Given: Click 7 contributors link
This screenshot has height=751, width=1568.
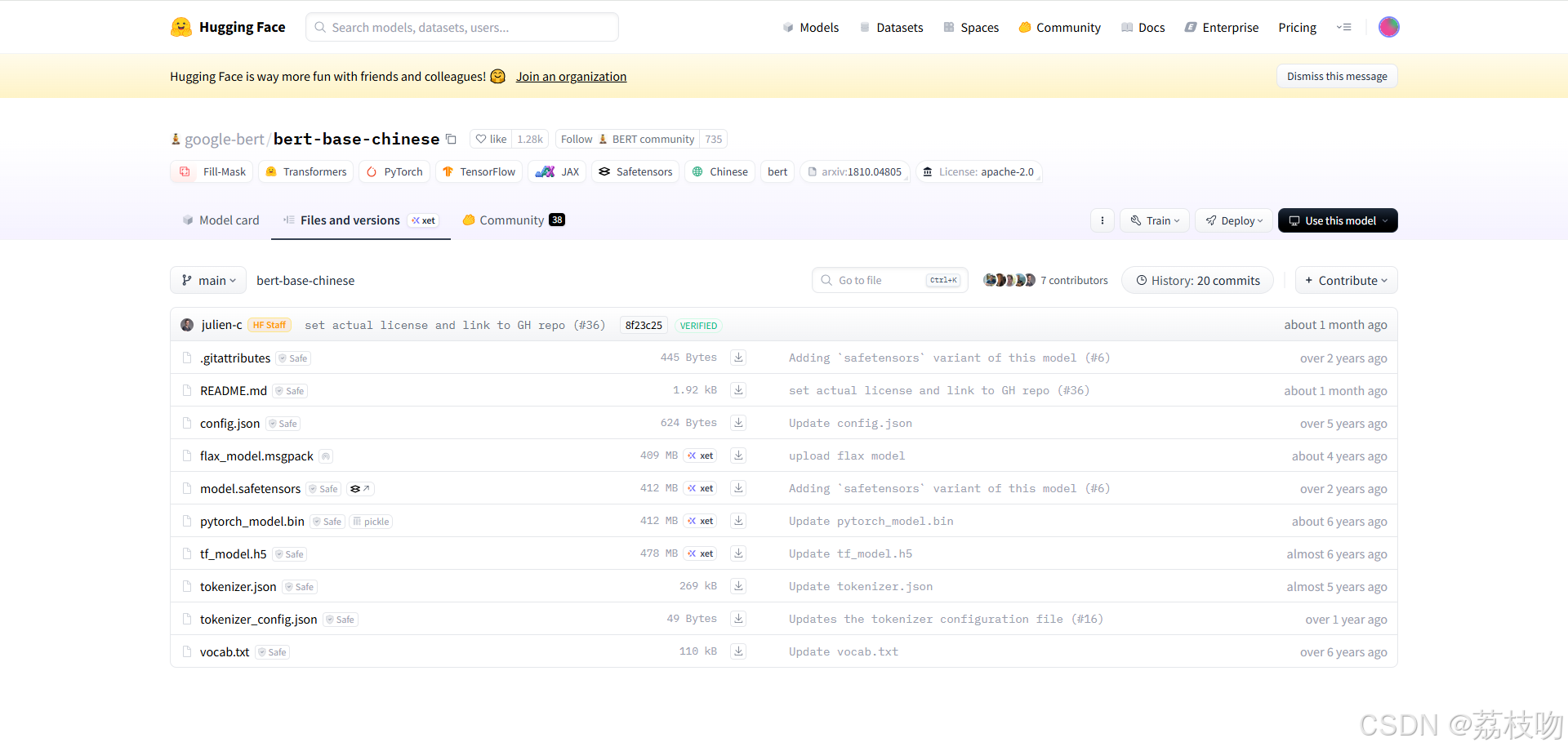Looking at the screenshot, I should pyautogui.click(x=1074, y=280).
